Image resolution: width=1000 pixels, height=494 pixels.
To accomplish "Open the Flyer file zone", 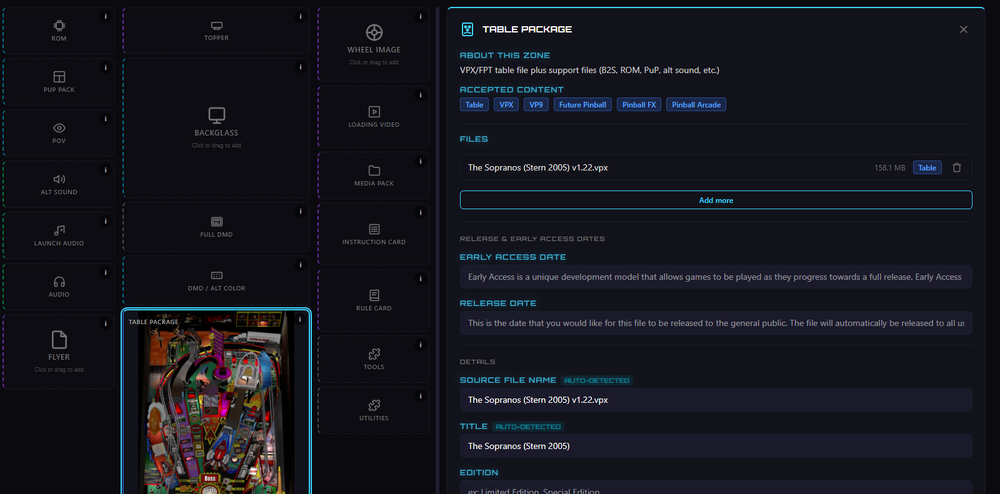I will coord(59,351).
